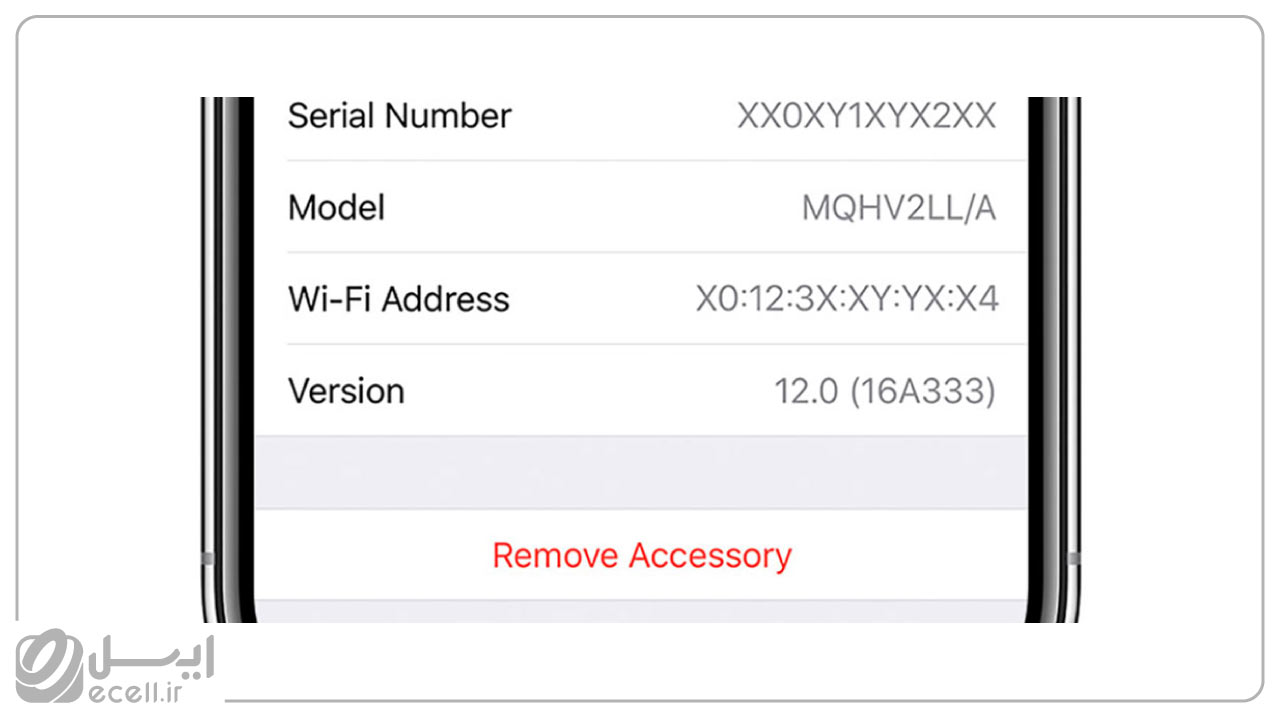Tap the red Remove Accessory button
The image size is (1280, 720).
[642, 555]
